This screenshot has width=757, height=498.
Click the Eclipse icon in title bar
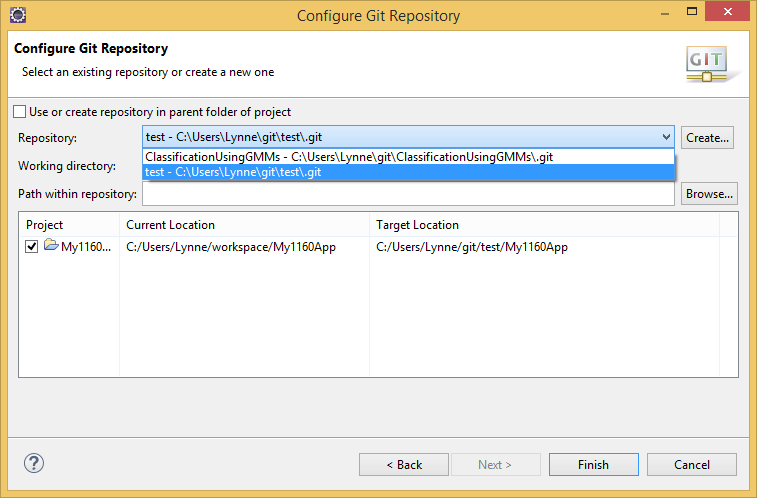(18, 15)
